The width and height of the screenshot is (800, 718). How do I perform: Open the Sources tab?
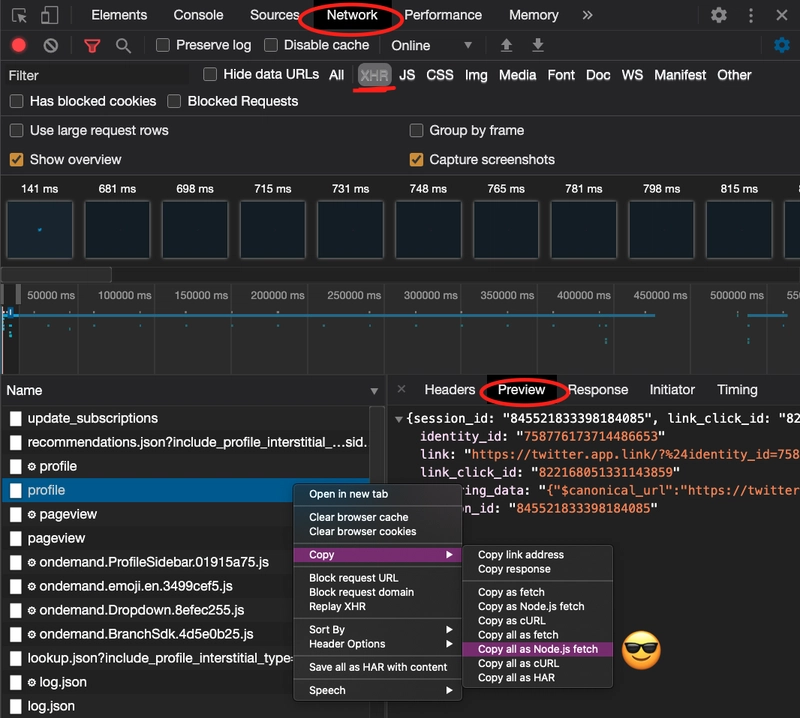(274, 15)
